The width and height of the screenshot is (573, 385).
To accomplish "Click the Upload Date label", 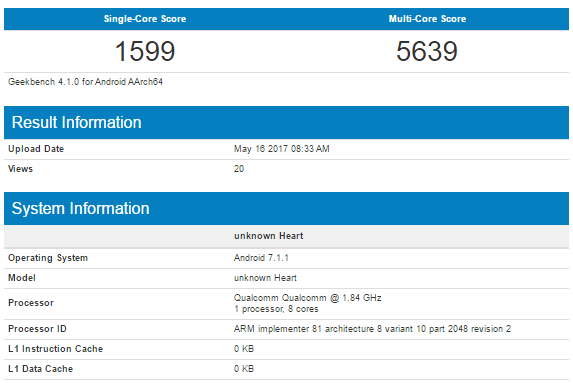I will coord(36,149).
